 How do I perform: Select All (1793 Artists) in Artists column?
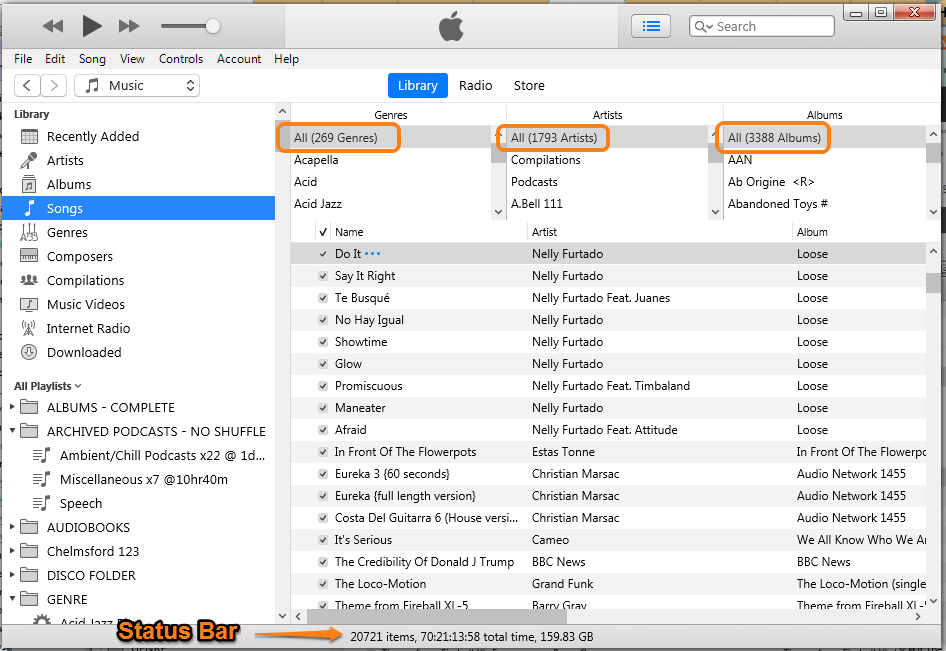tap(554, 138)
